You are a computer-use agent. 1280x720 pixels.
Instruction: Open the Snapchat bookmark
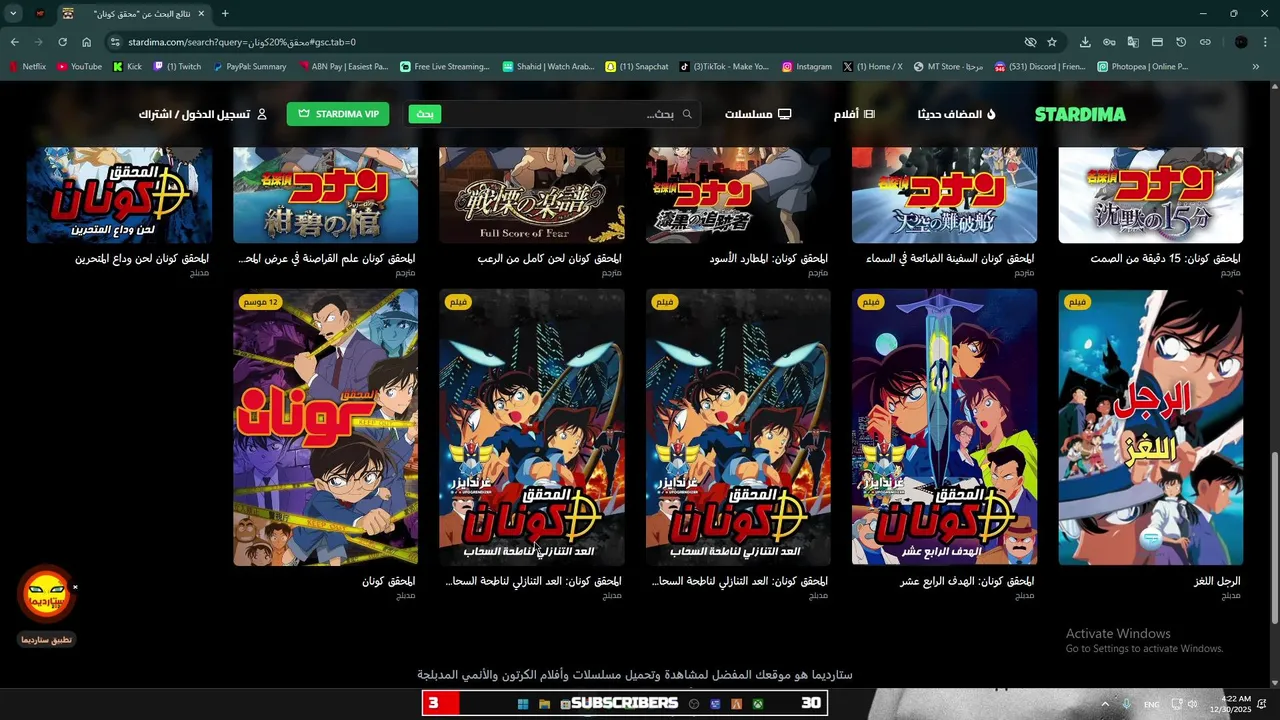637,67
